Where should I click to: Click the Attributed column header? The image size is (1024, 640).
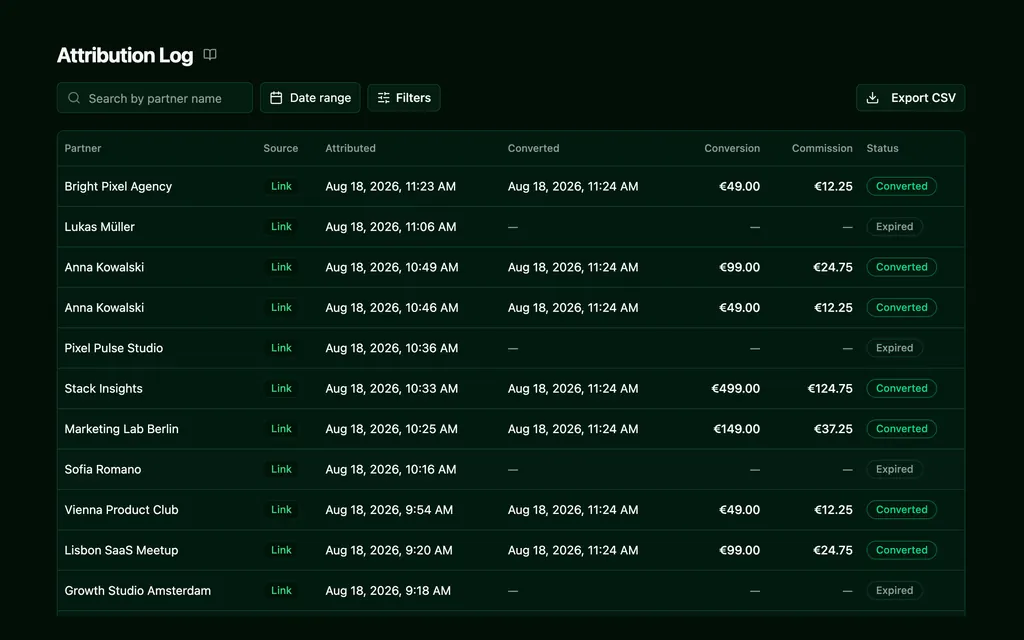351,148
